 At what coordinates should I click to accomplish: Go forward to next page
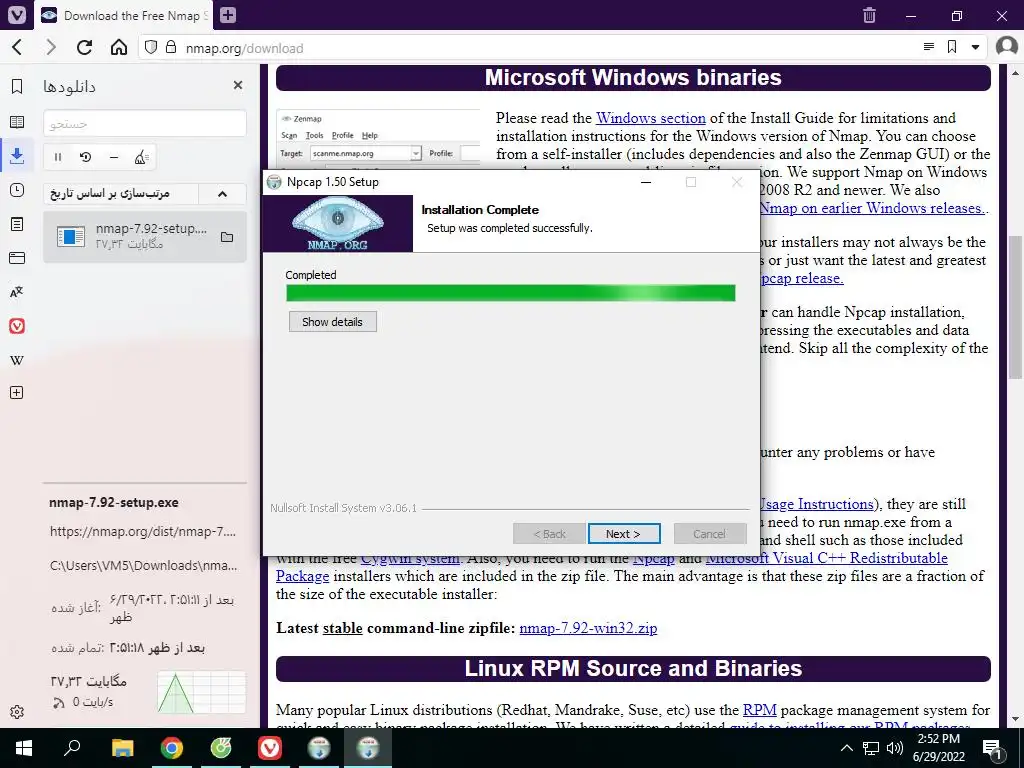pyautogui.click(x=51, y=47)
